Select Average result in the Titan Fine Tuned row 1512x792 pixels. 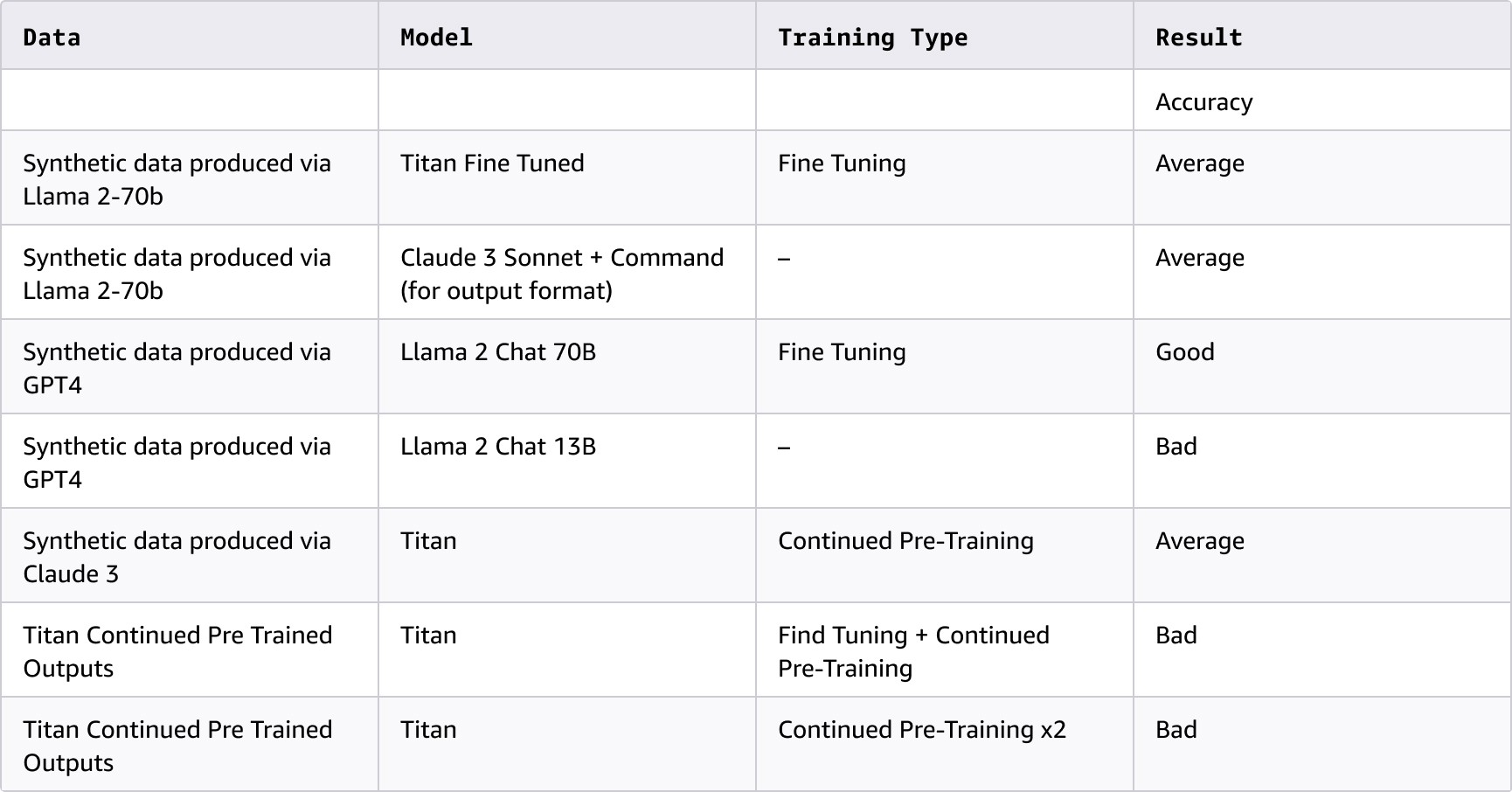(x=1199, y=163)
